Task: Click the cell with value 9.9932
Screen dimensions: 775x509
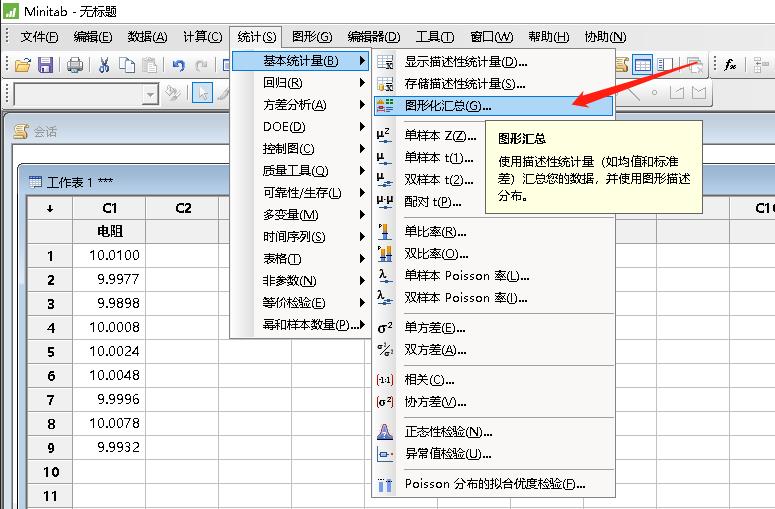Action: pos(109,447)
